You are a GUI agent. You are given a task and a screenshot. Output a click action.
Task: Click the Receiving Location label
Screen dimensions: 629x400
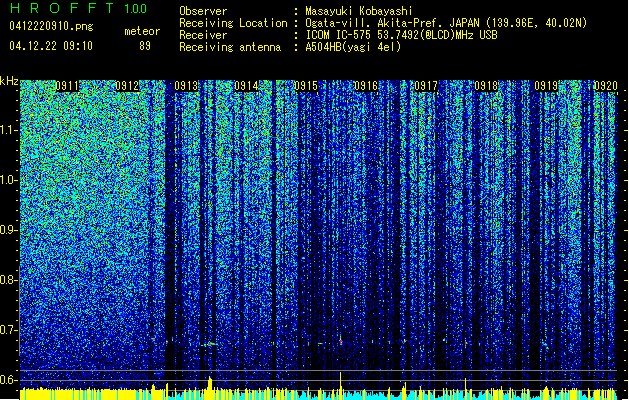click(x=233, y=23)
